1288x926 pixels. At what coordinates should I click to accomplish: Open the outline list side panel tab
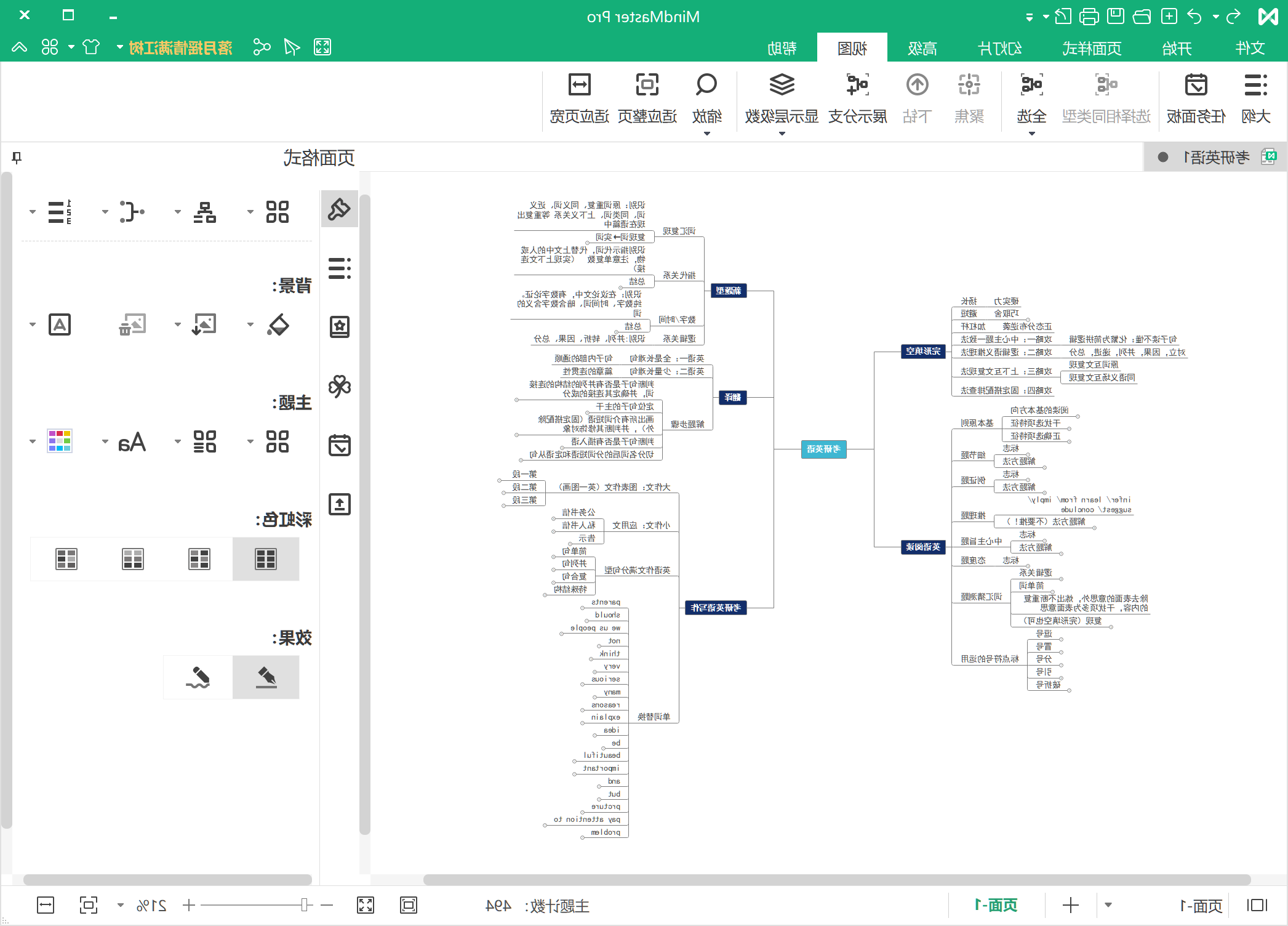[x=339, y=268]
